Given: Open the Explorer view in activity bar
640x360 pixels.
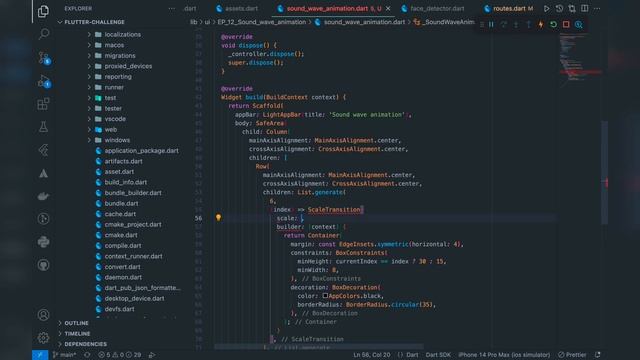Looking at the screenshot, I should [43, 11].
